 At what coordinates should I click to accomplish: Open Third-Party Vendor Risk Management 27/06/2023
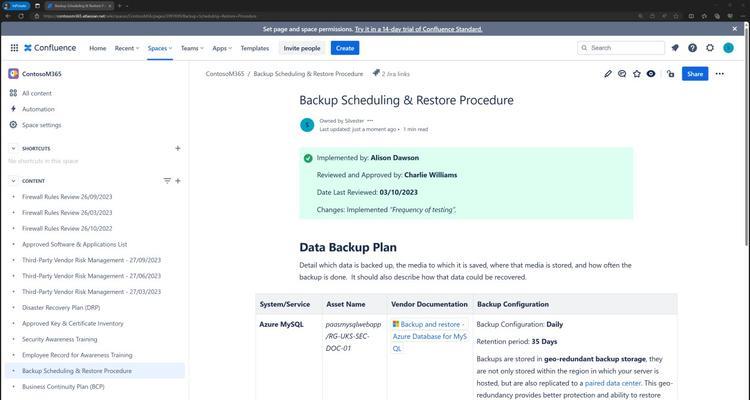(91, 276)
